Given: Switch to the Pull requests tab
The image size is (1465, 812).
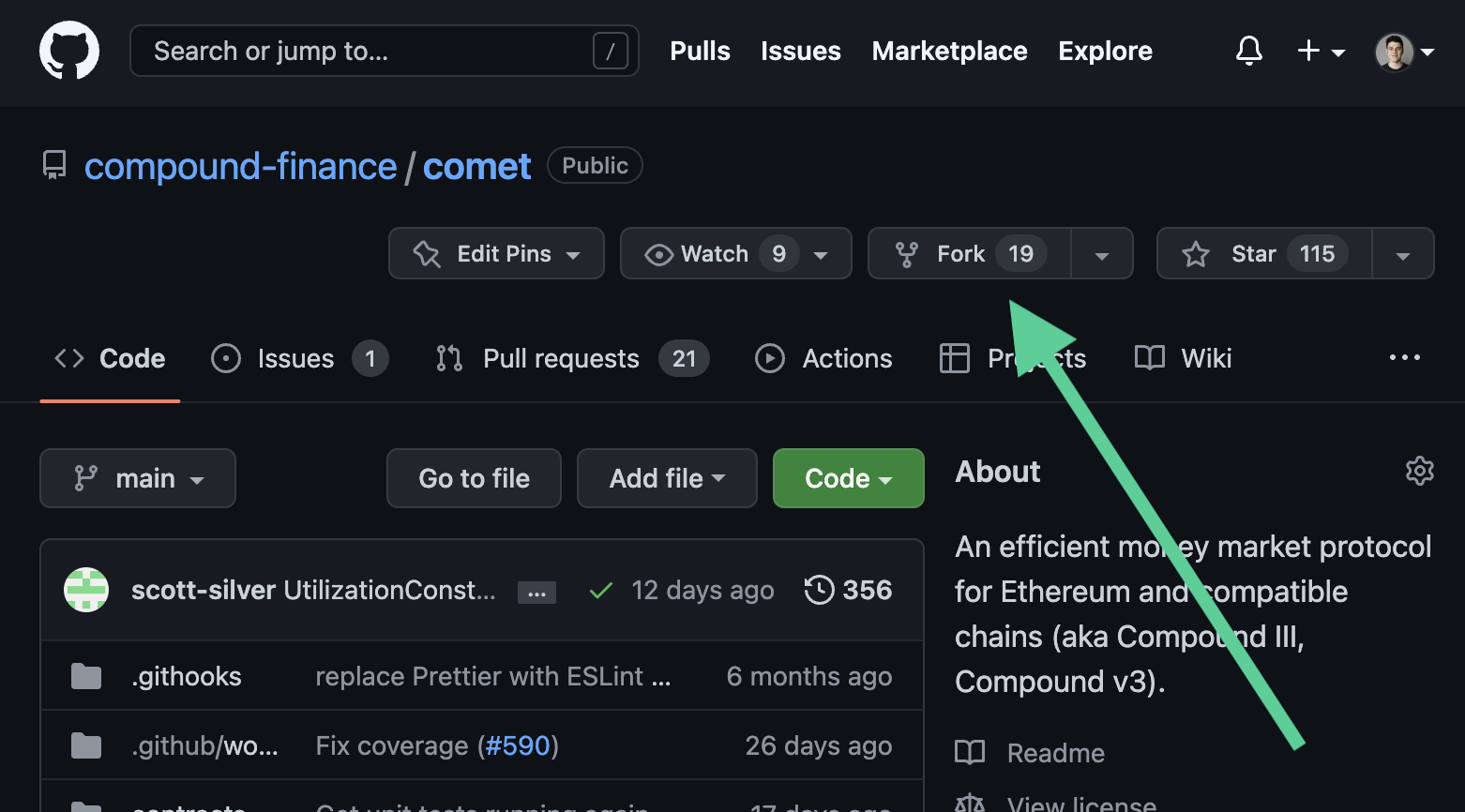Looking at the screenshot, I should [572, 358].
